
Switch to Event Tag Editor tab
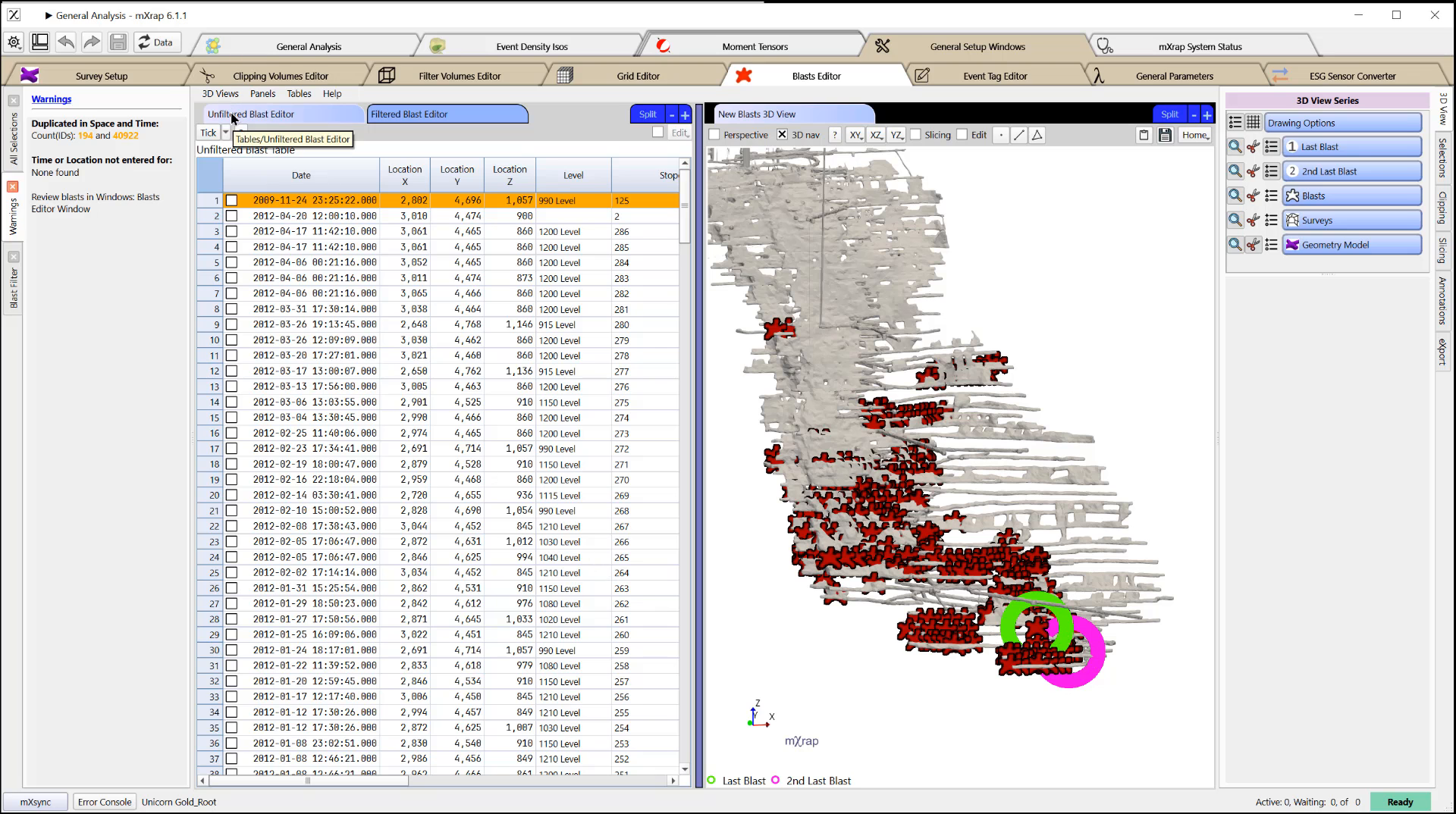tap(995, 76)
